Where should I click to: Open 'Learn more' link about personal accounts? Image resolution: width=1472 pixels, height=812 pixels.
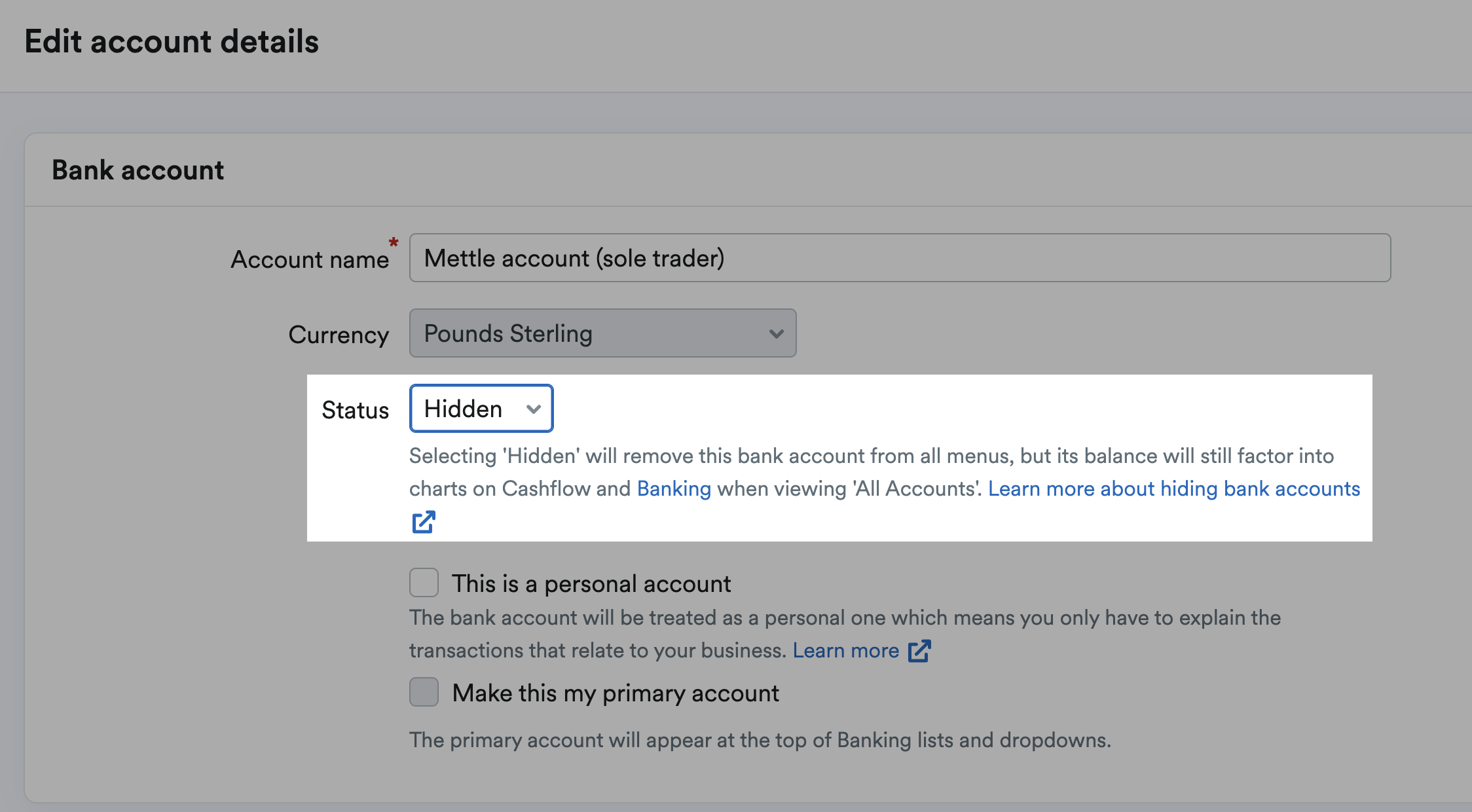(x=846, y=650)
